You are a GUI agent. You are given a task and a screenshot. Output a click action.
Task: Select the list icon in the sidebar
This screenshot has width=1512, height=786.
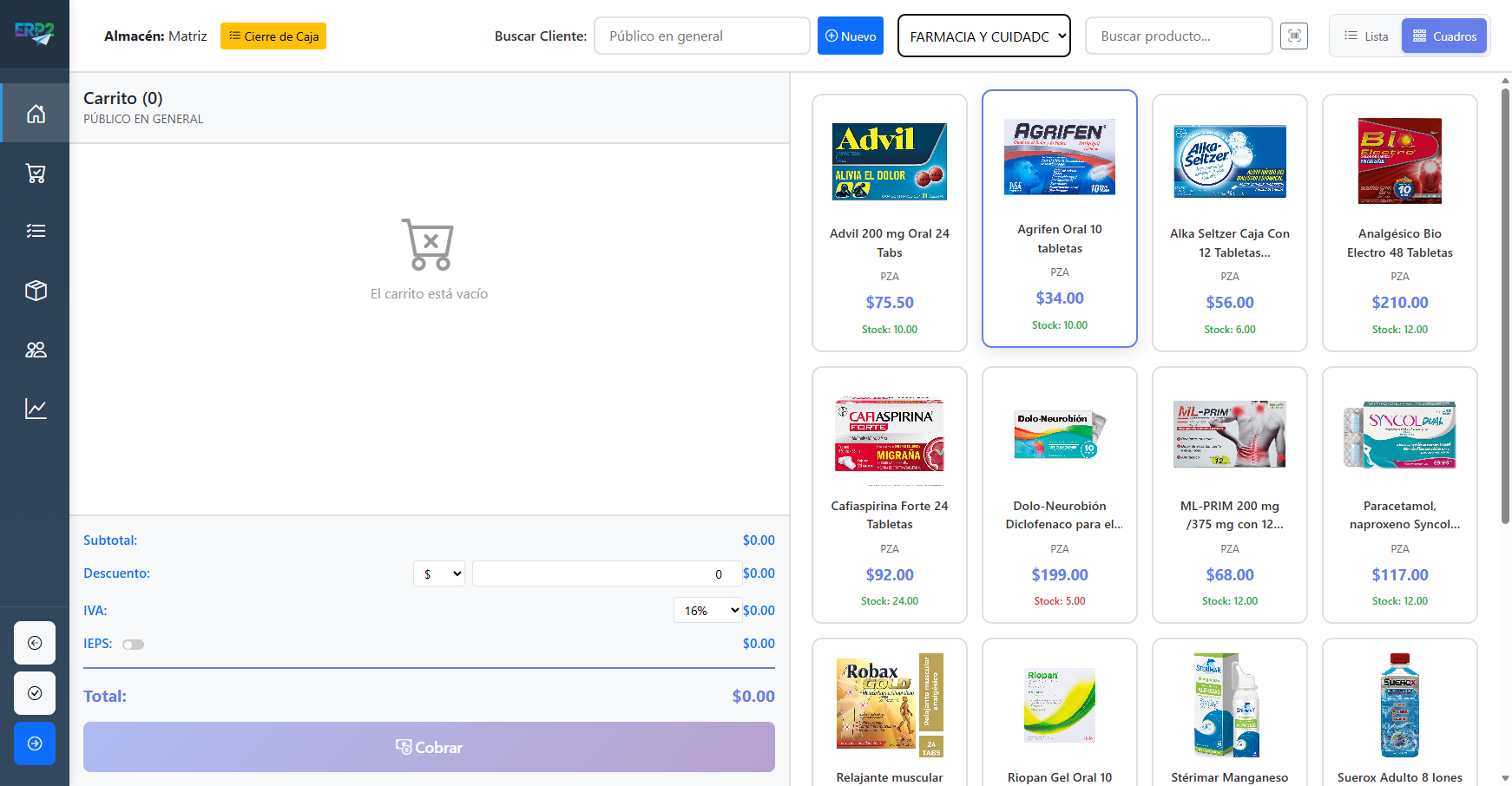coord(35,231)
